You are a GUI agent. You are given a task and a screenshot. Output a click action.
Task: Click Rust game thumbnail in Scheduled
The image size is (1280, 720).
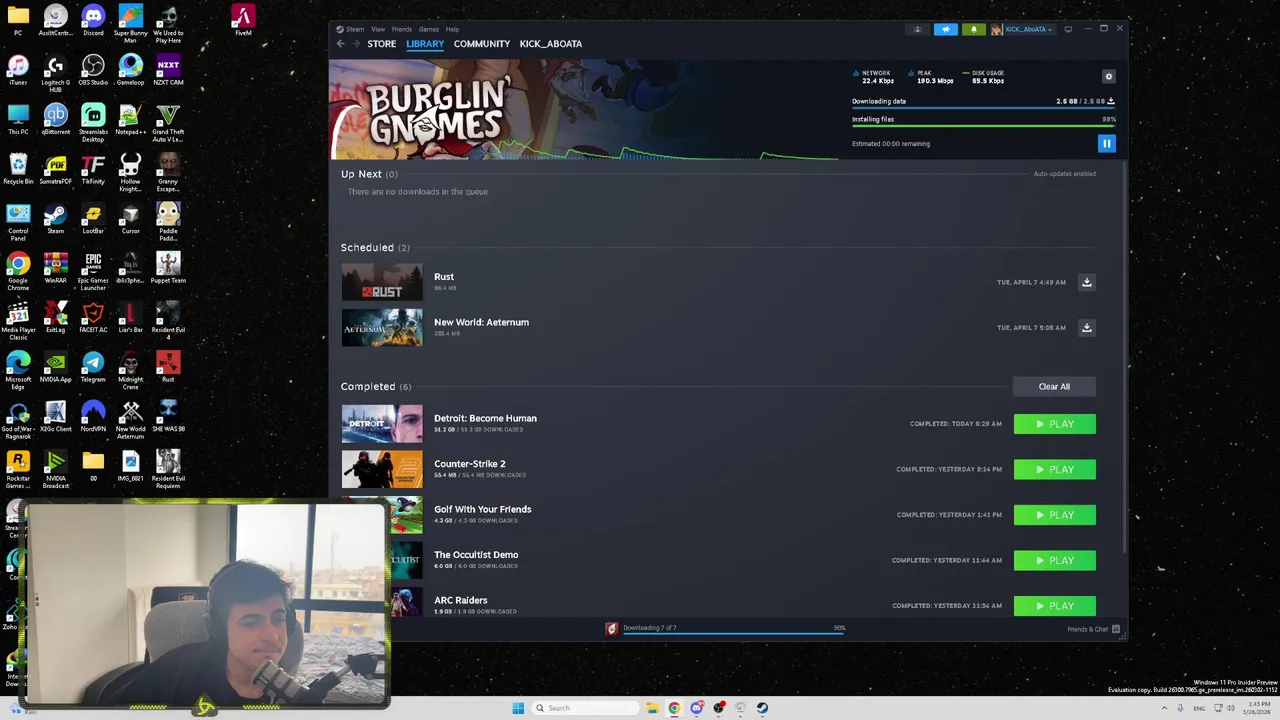click(382, 282)
